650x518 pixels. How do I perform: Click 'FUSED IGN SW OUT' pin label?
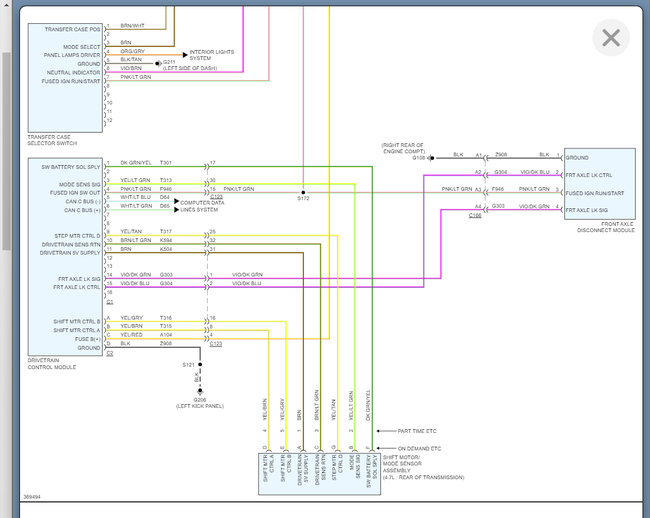tap(75, 193)
